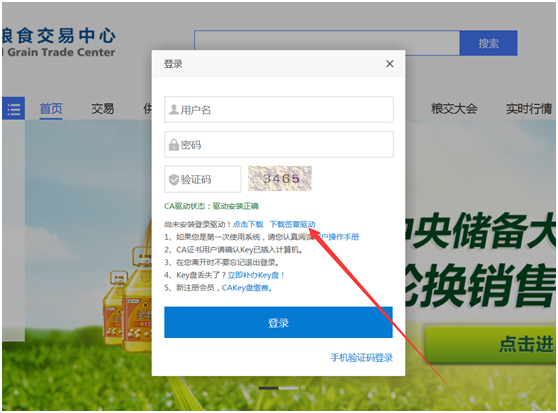Viewport: 558px width, 413px height.
Task: Click the Grain Trade Center logo
Action: coord(59,43)
